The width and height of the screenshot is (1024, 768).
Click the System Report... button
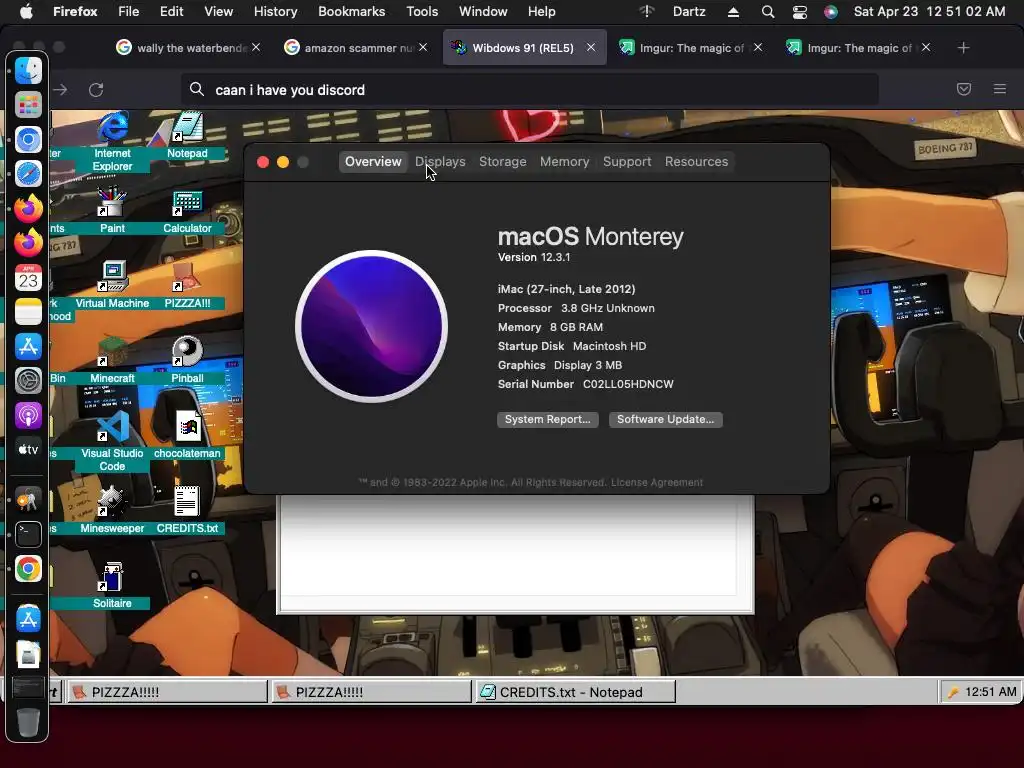[547, 419]
